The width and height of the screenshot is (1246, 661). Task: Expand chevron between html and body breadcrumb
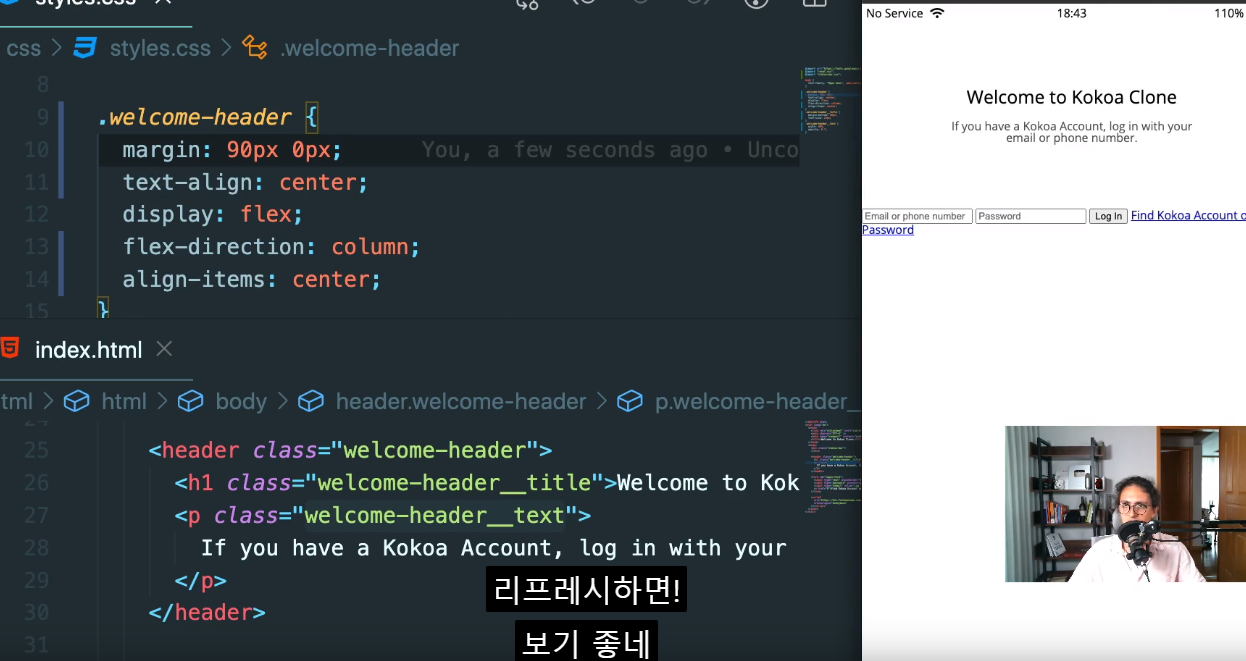(162, 401)
